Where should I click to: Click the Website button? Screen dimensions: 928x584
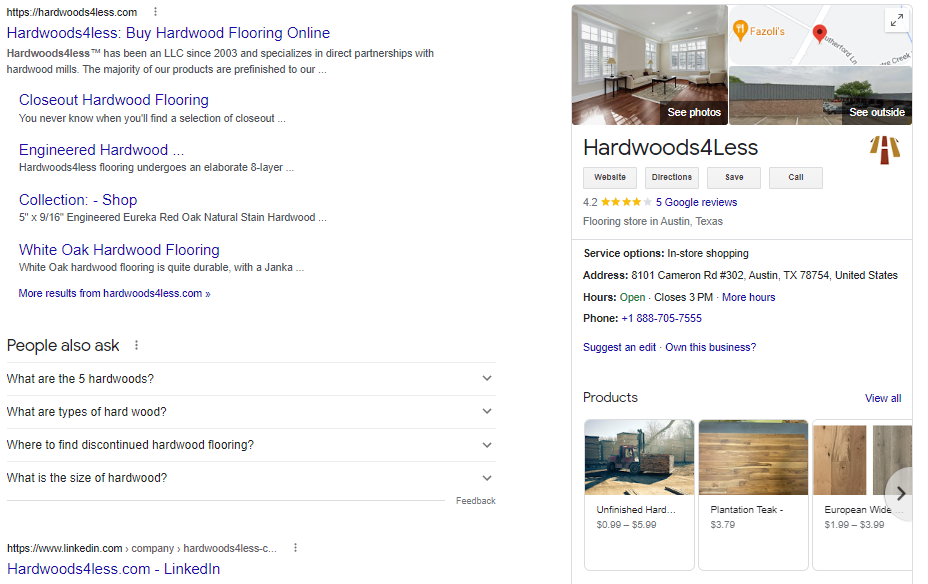tap(610, 178)
